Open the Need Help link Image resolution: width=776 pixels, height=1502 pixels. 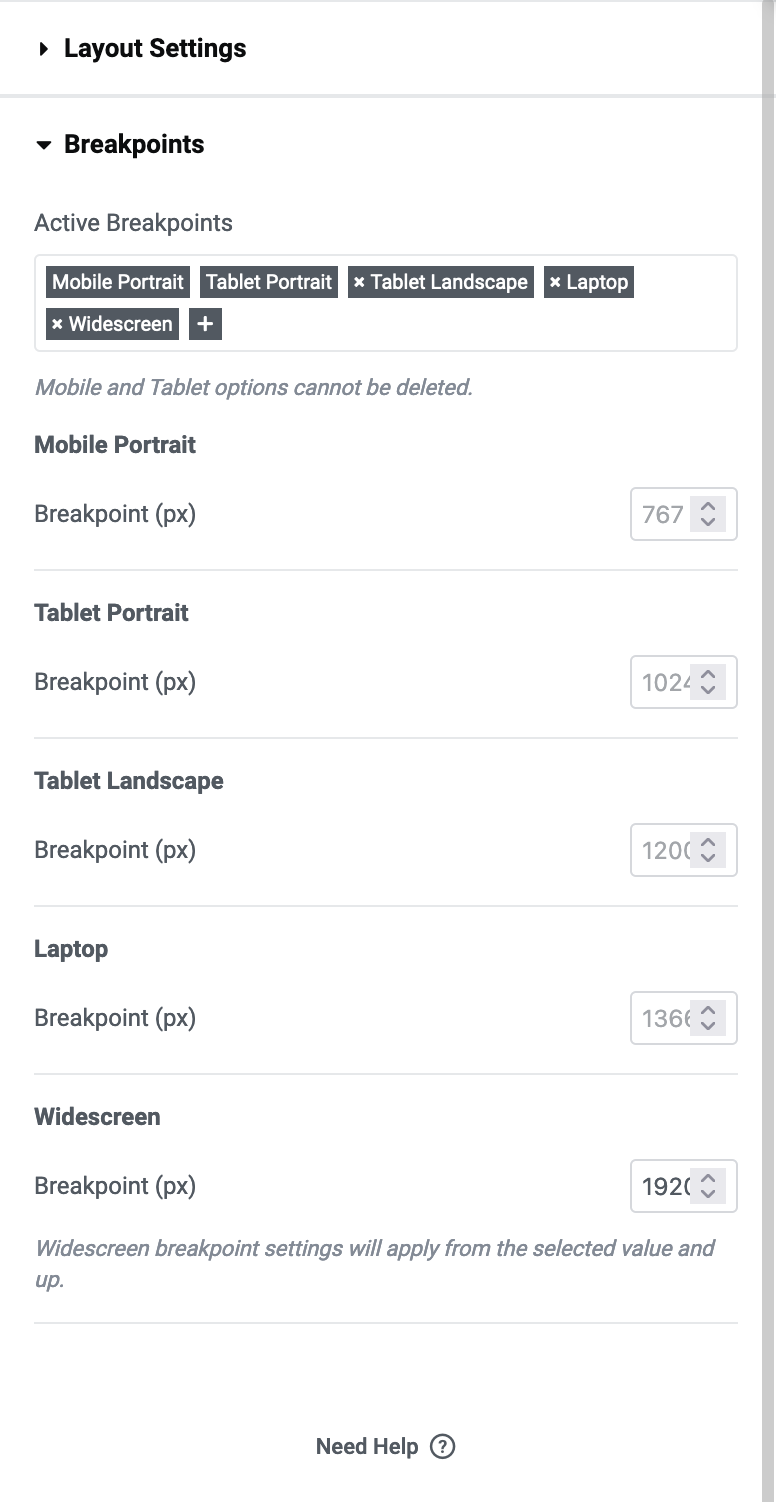click(367, 1446)
